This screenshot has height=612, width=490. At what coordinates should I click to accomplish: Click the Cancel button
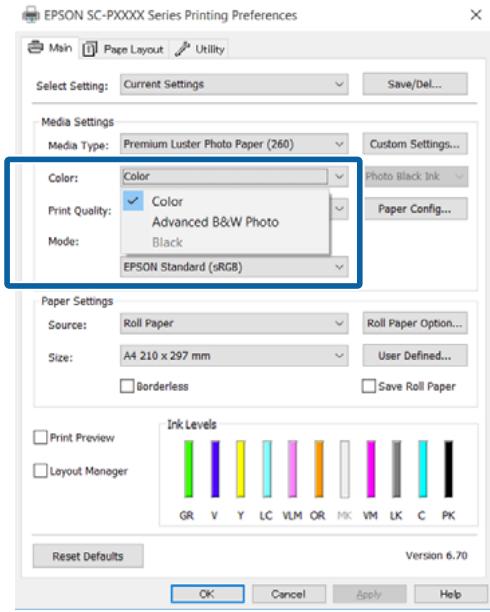coord(289,594)
